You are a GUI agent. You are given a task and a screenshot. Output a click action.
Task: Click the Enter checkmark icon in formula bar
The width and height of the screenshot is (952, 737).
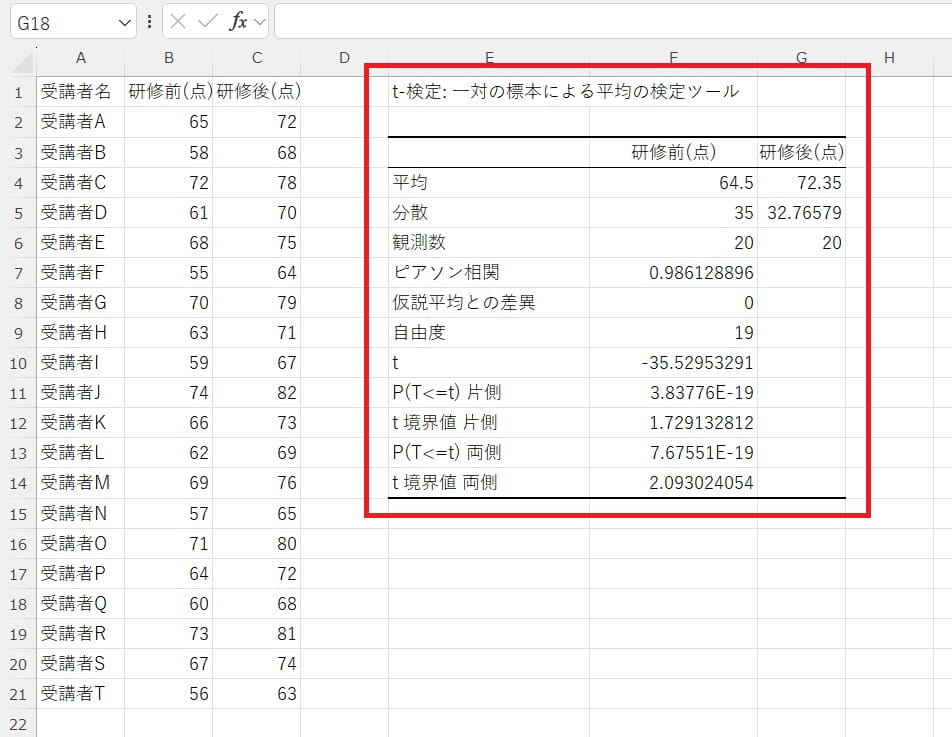(208, 22)
